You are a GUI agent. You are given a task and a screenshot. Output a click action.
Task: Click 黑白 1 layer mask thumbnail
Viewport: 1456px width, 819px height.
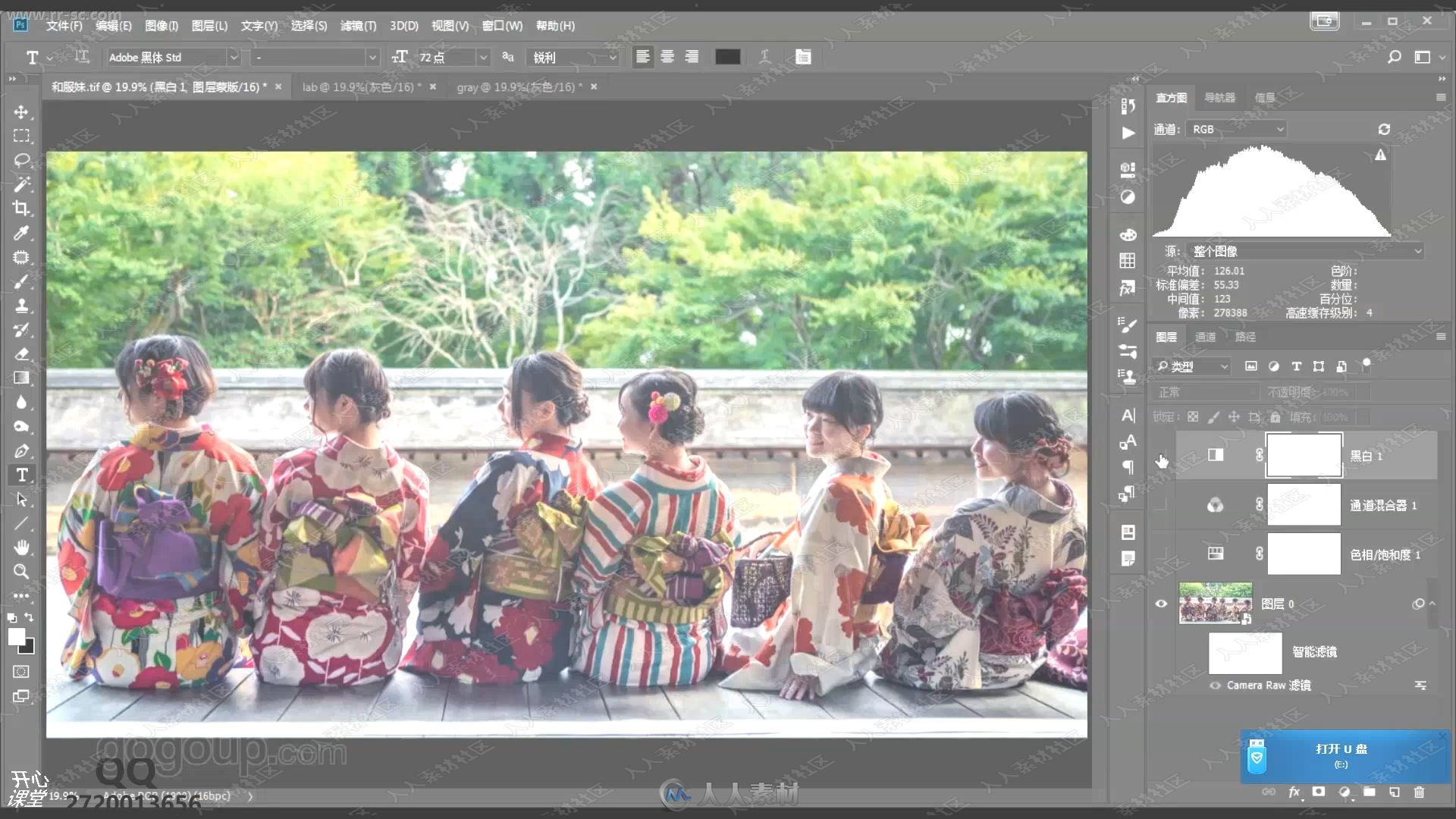coord(1304,456)
